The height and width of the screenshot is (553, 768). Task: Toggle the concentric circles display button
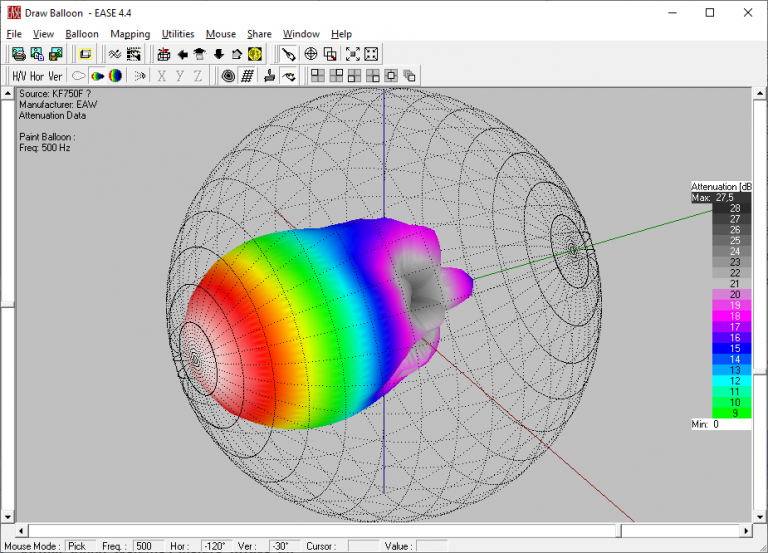[x=228, y=76]
